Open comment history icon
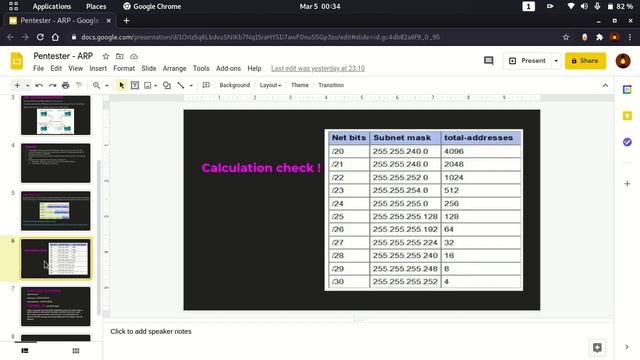Viewport: 640px width, 360px height. click(489, 61)
